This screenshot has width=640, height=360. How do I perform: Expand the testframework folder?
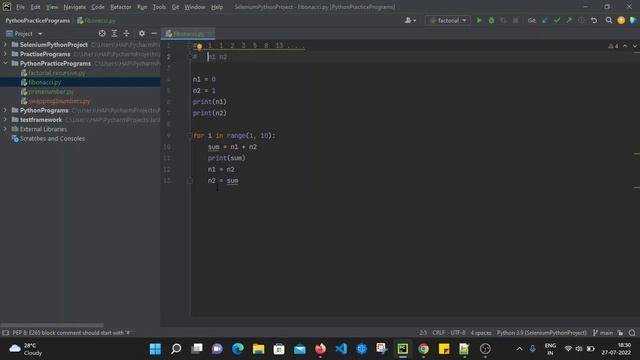coord(5,120)
